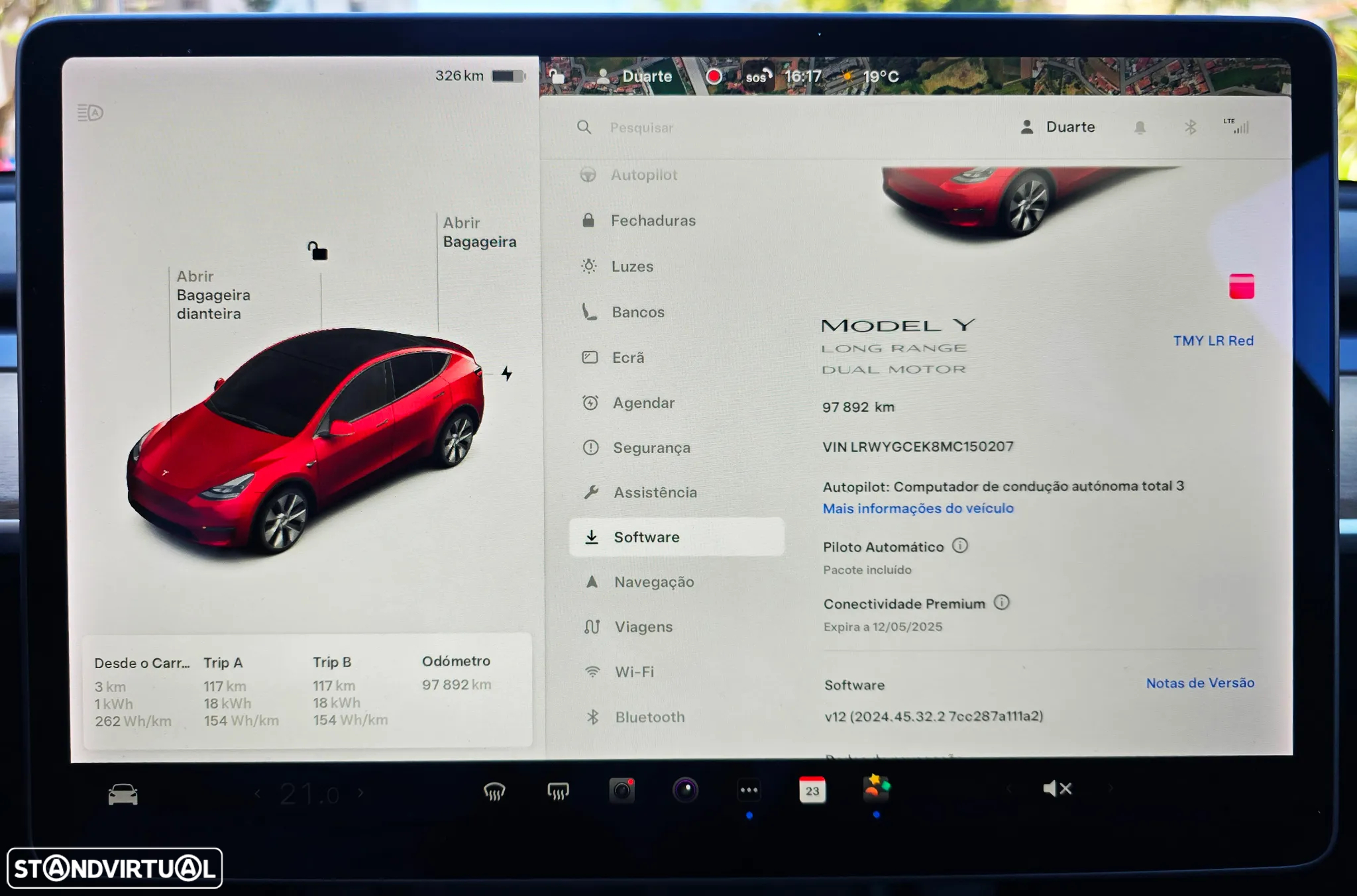Image resolution: width=1357 pixels, height=896 pixels.
Task: Launch the purple voice/camera orb app
Action: point(685,790)
